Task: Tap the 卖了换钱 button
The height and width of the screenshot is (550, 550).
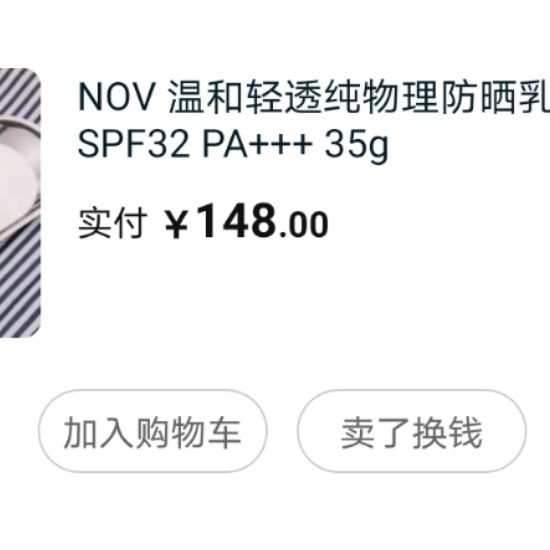Action: tap(412, 431)
